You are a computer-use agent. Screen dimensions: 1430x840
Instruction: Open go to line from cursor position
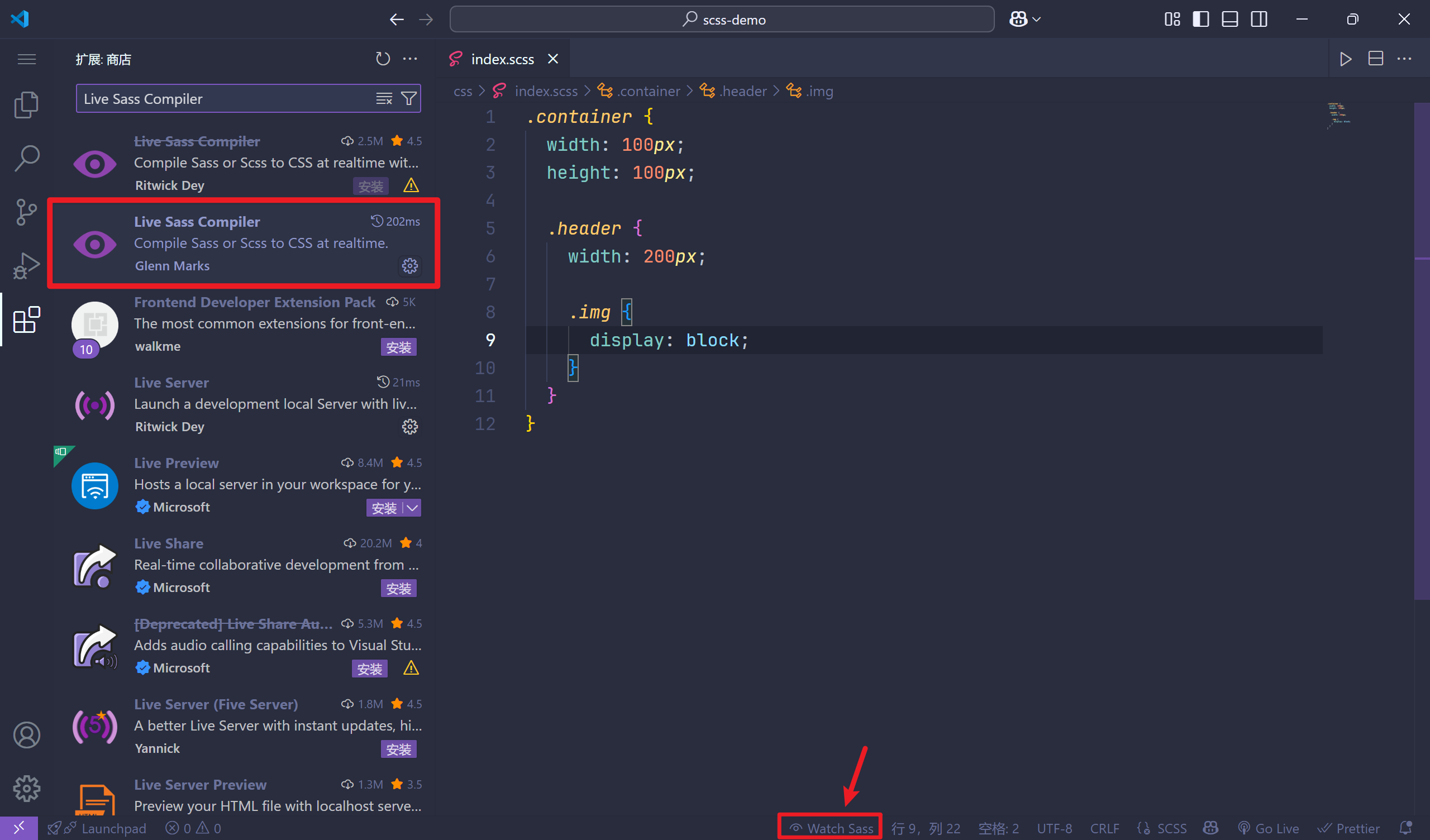click(x=926, y=829)
